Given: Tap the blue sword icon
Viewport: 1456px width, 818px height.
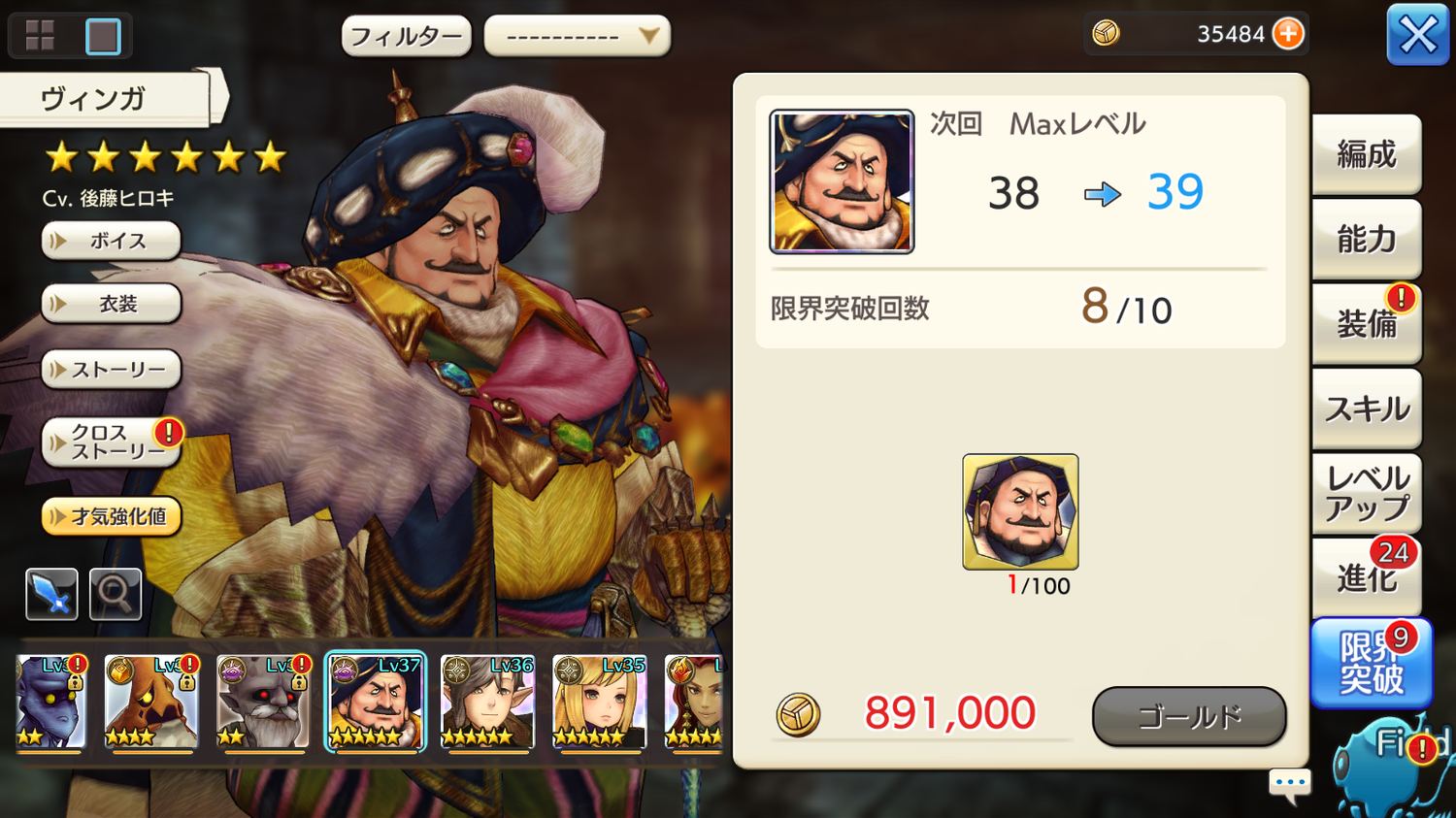Looking at the screenshot, I should pyautogui.click(x=51, y=594).
